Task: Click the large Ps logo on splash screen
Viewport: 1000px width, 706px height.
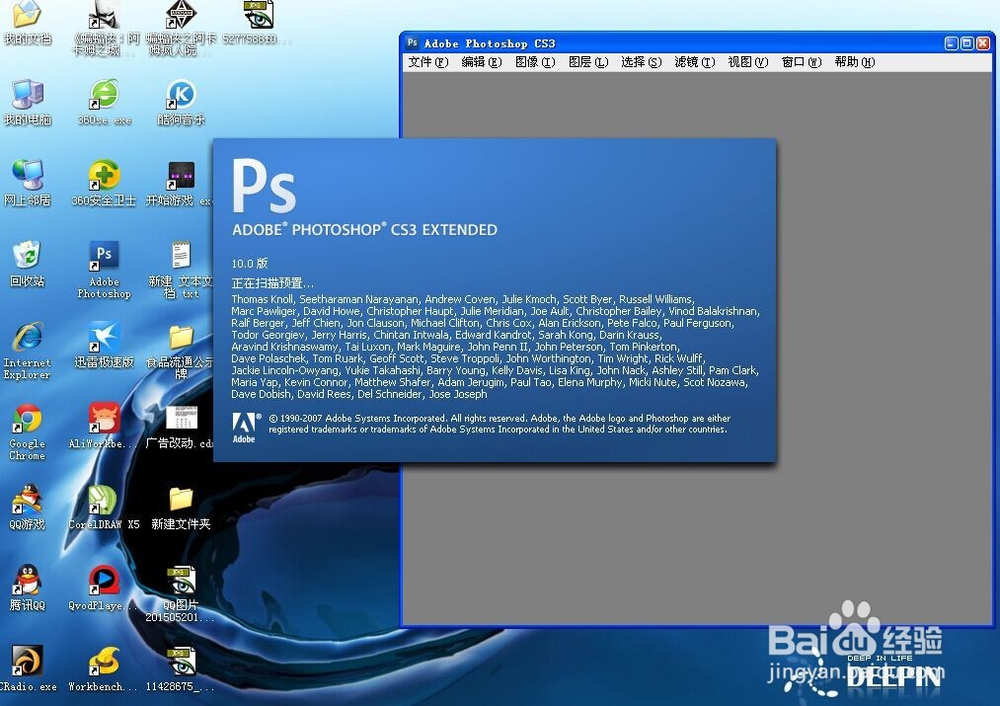Action: [264, 185]
